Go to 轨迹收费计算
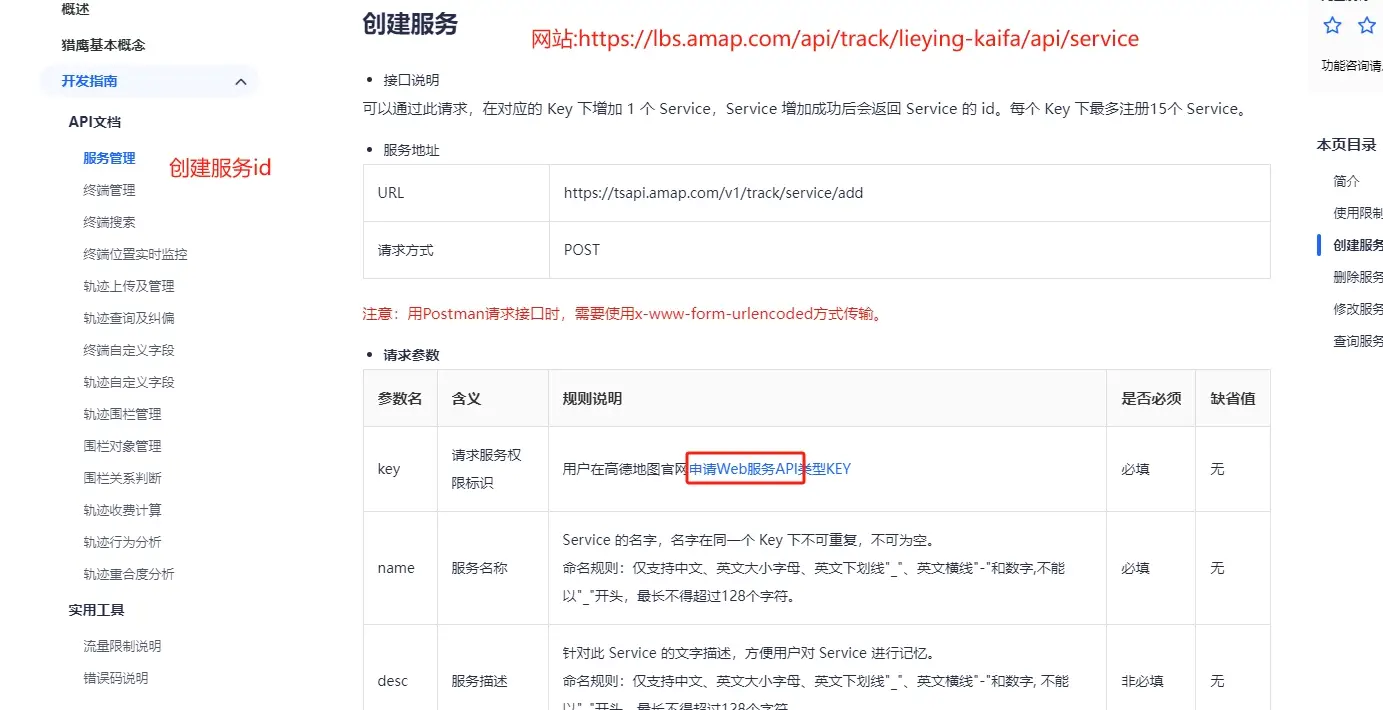This screenshot has height=710, width=1383. pyautogui.click(x=122, y=510)
